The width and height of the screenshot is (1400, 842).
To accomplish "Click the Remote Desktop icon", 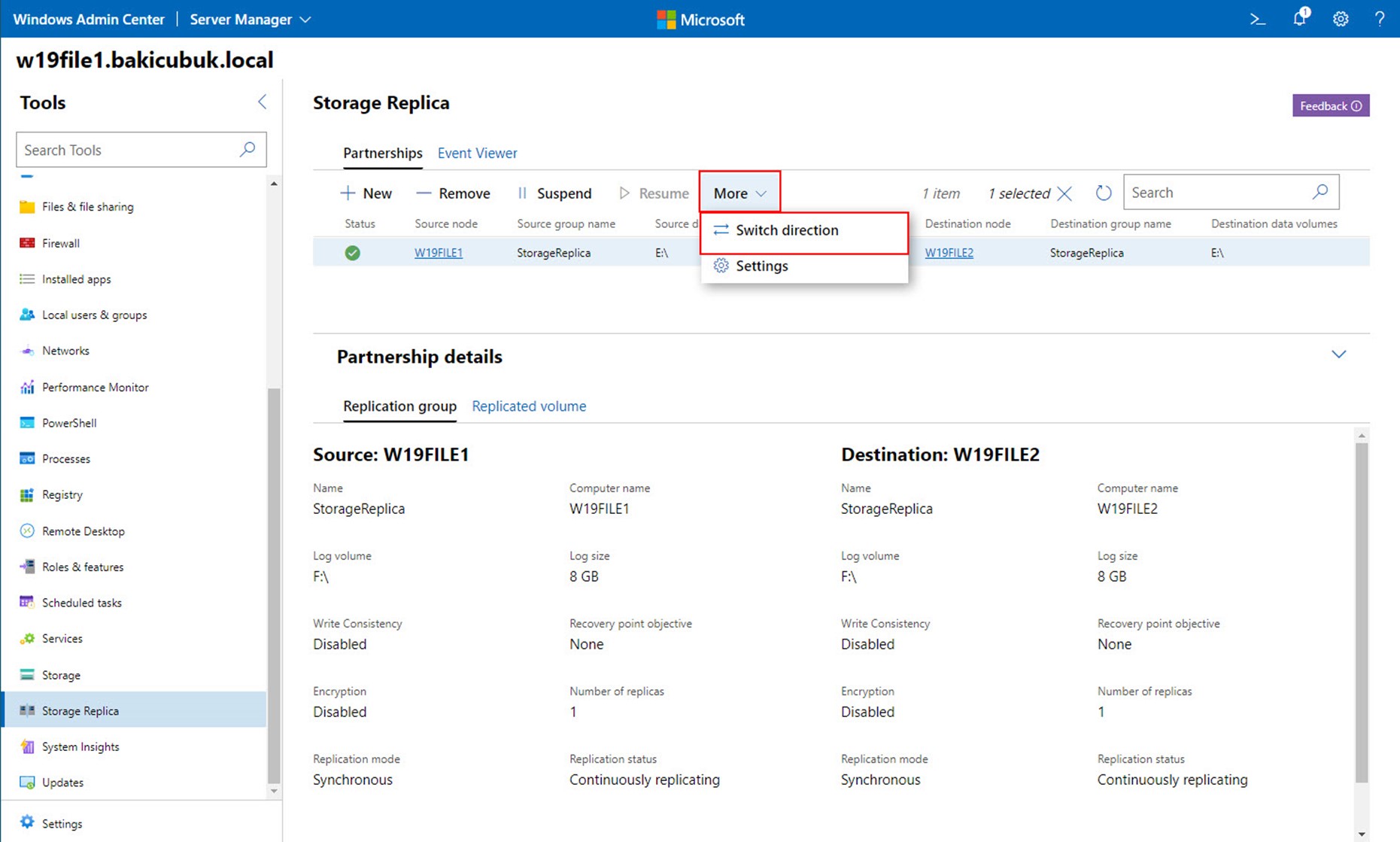I will click(x=27, y=530).
